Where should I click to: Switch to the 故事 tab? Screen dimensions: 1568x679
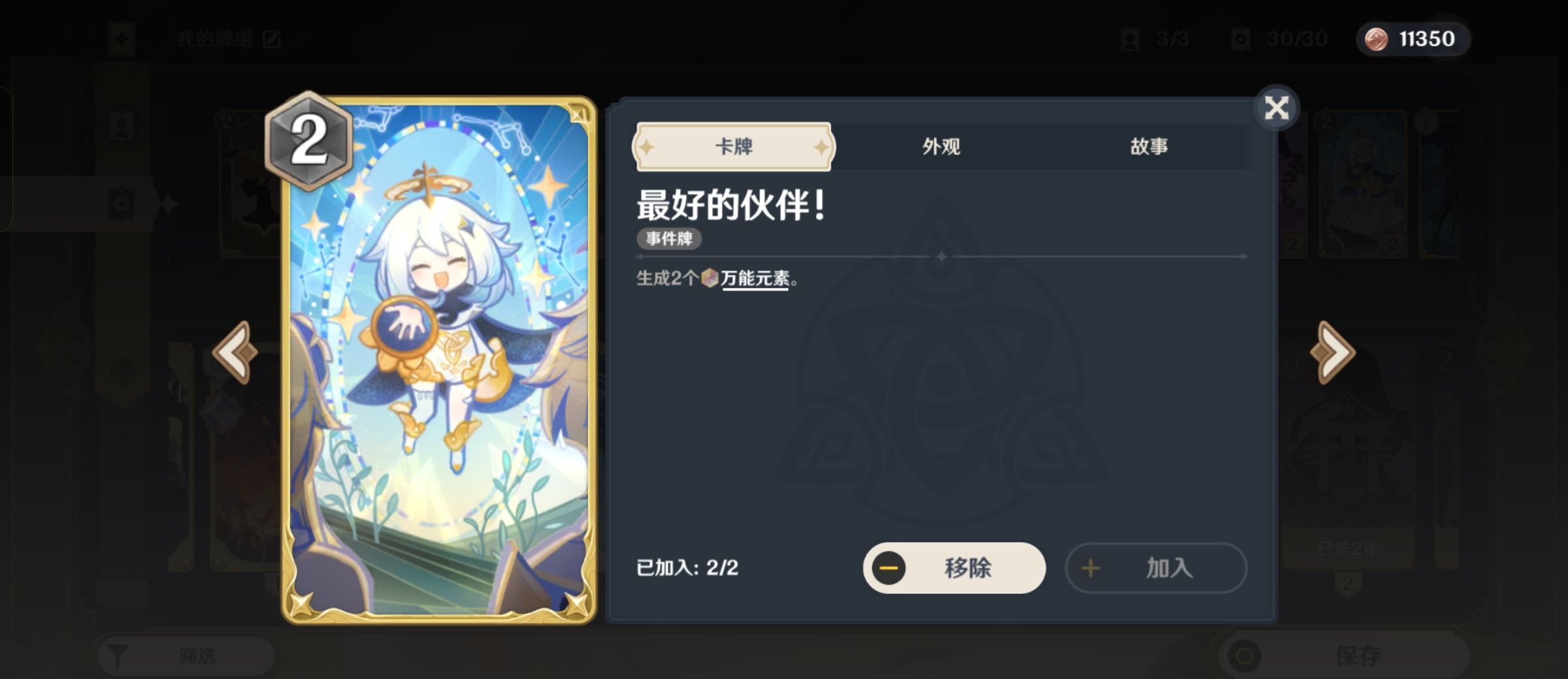point(1149,146)
